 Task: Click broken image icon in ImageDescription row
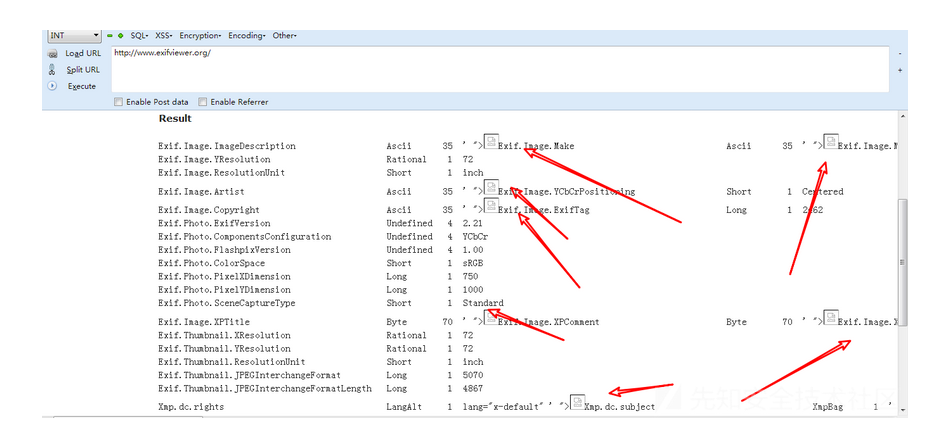pyautogui.click(x=491, y=141)
